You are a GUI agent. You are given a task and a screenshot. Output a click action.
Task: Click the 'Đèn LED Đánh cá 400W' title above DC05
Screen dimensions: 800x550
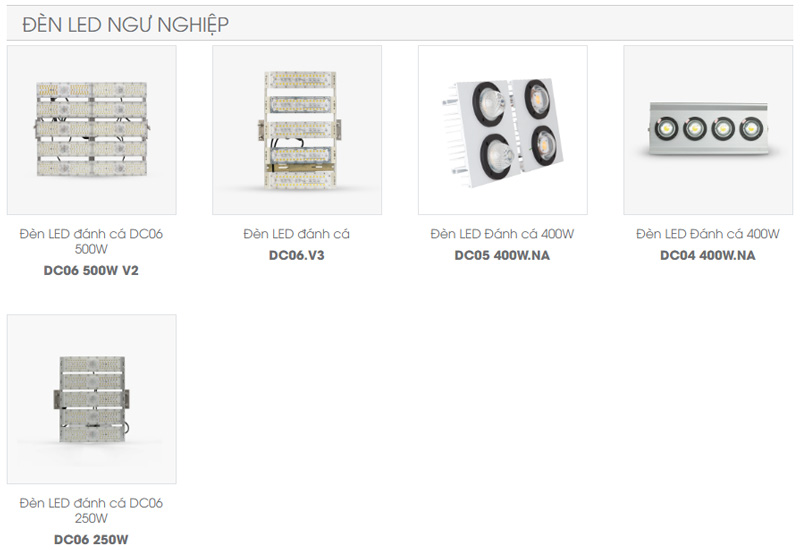click(503, 234)
